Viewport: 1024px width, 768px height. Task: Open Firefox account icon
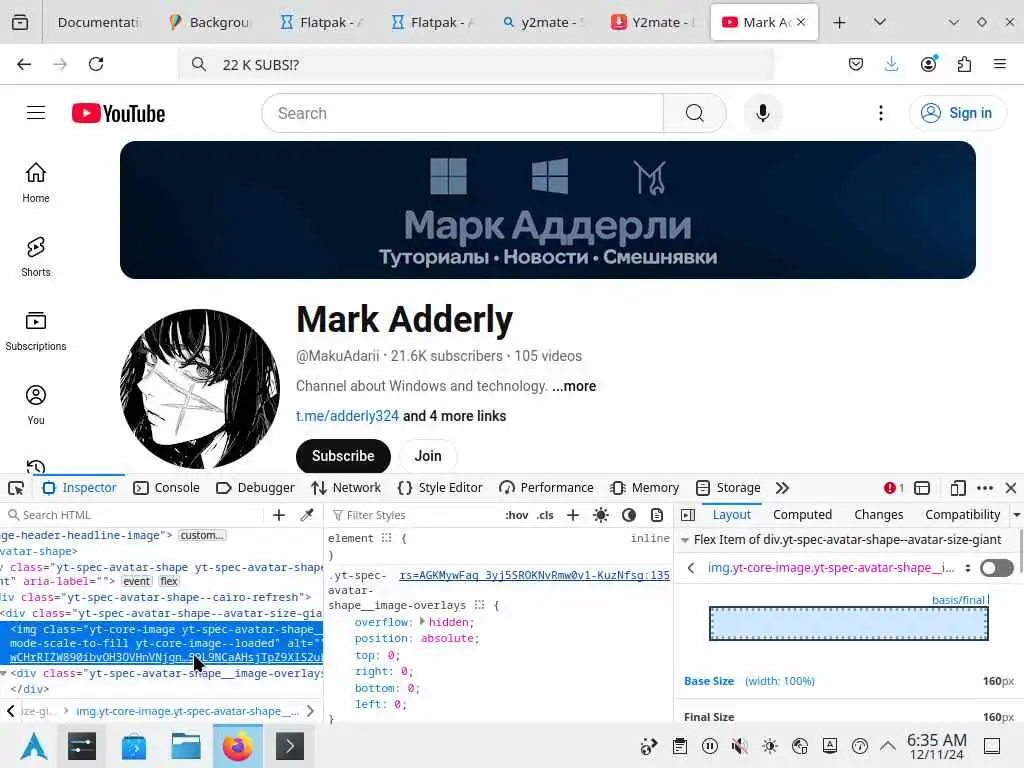point(928,64)
